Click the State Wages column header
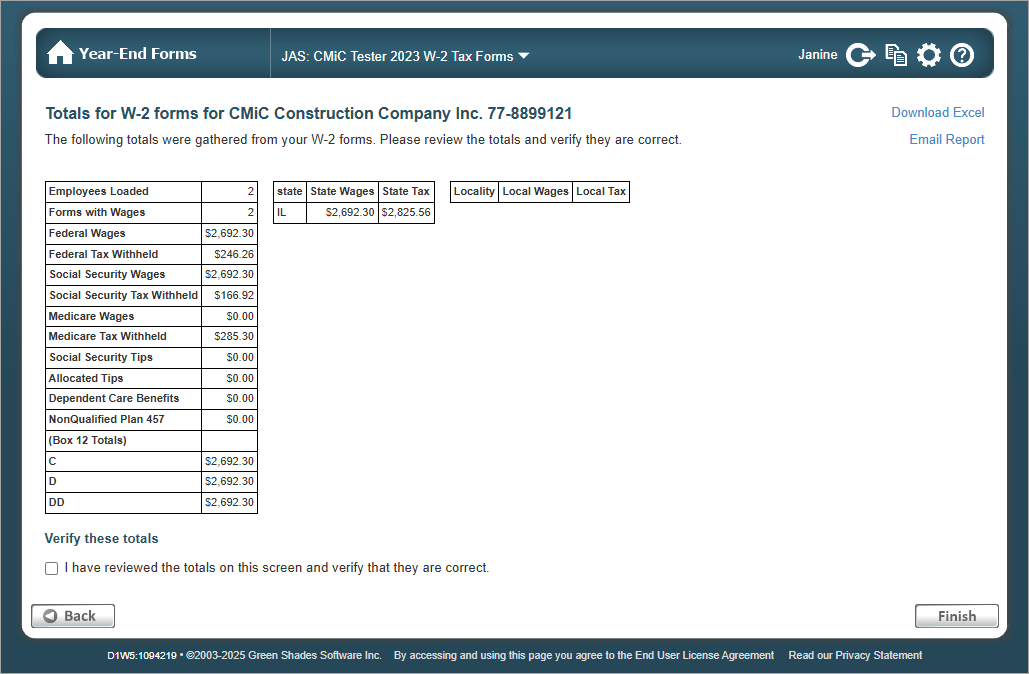Screen dimensions: 1029x674 coord(342,192)
